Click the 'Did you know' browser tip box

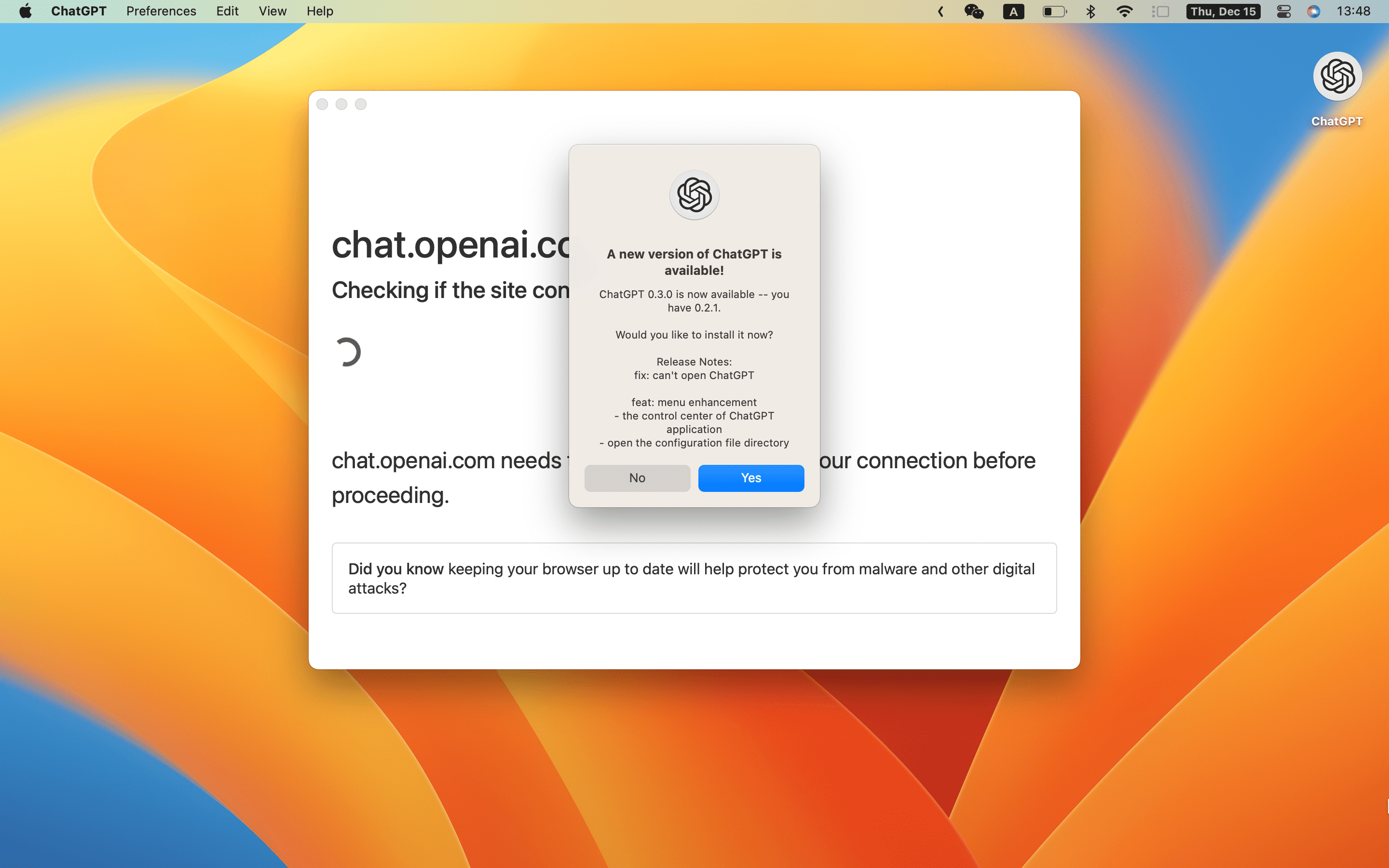pos(694,578)
